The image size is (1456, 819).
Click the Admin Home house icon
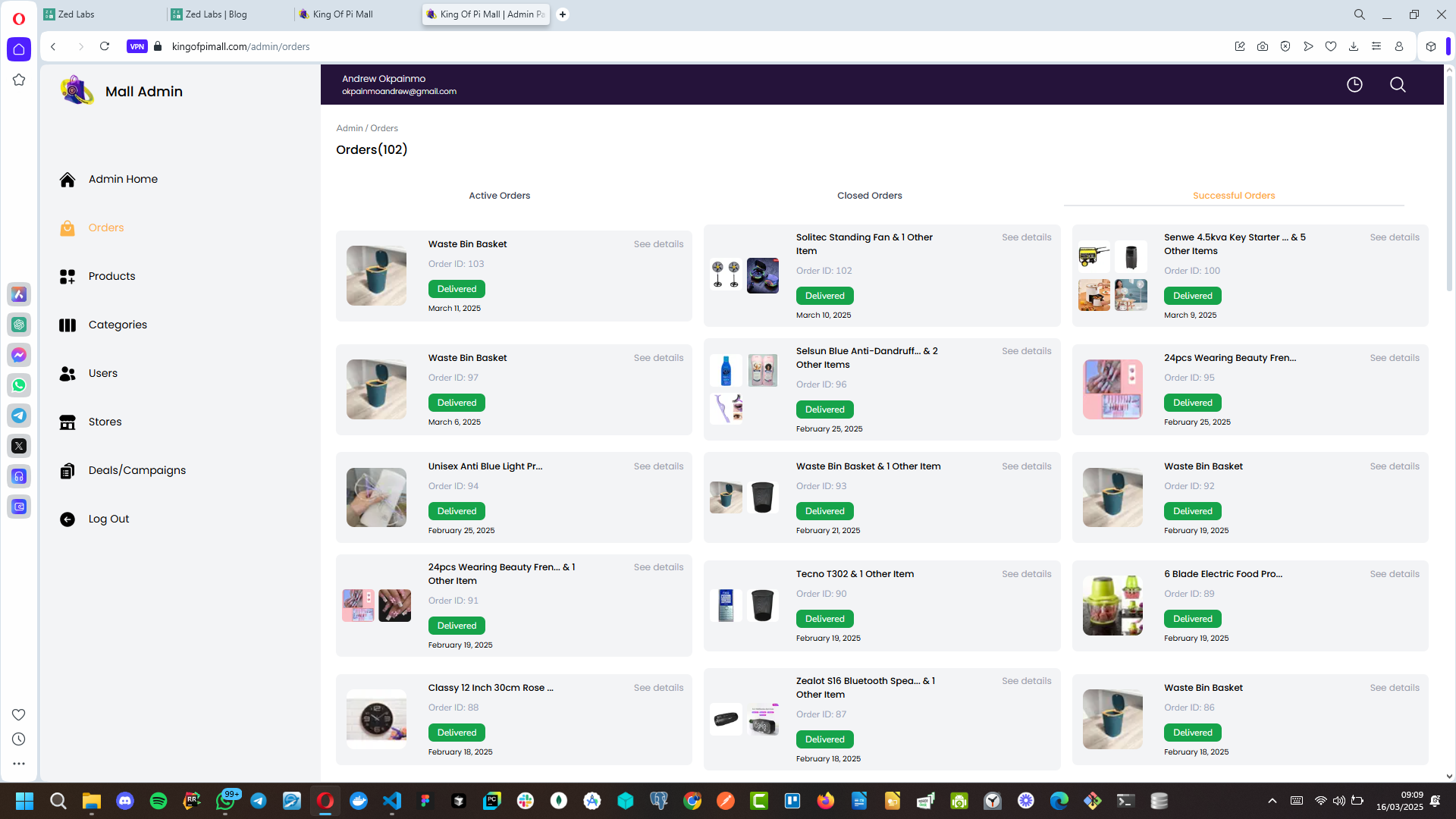67,180
